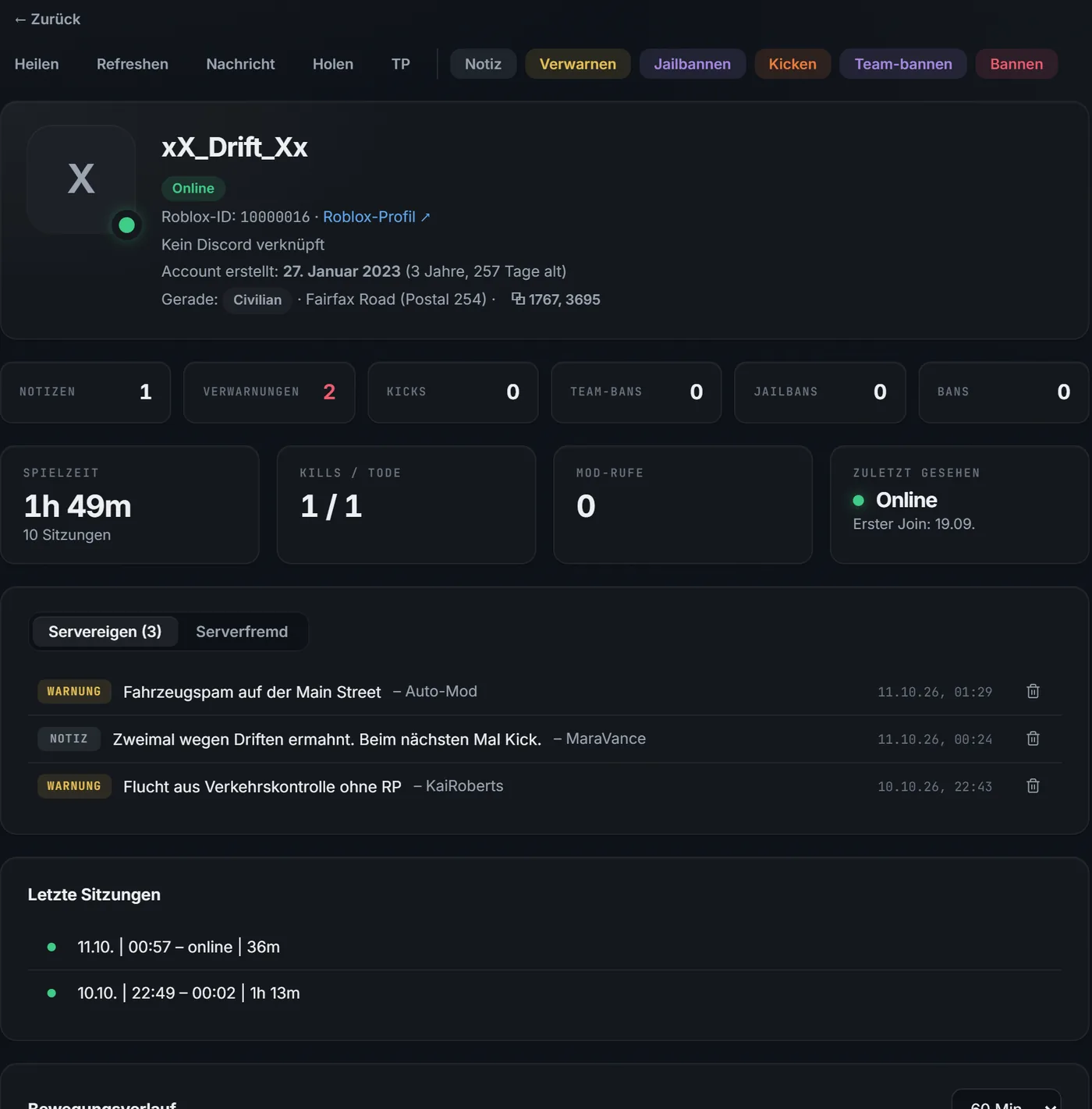Viewport: 1092px width, 1109px height.
Task: Click '10 Sitzungen' under Spielzeit
Action: pyautogui.click(x=67, y=535)
